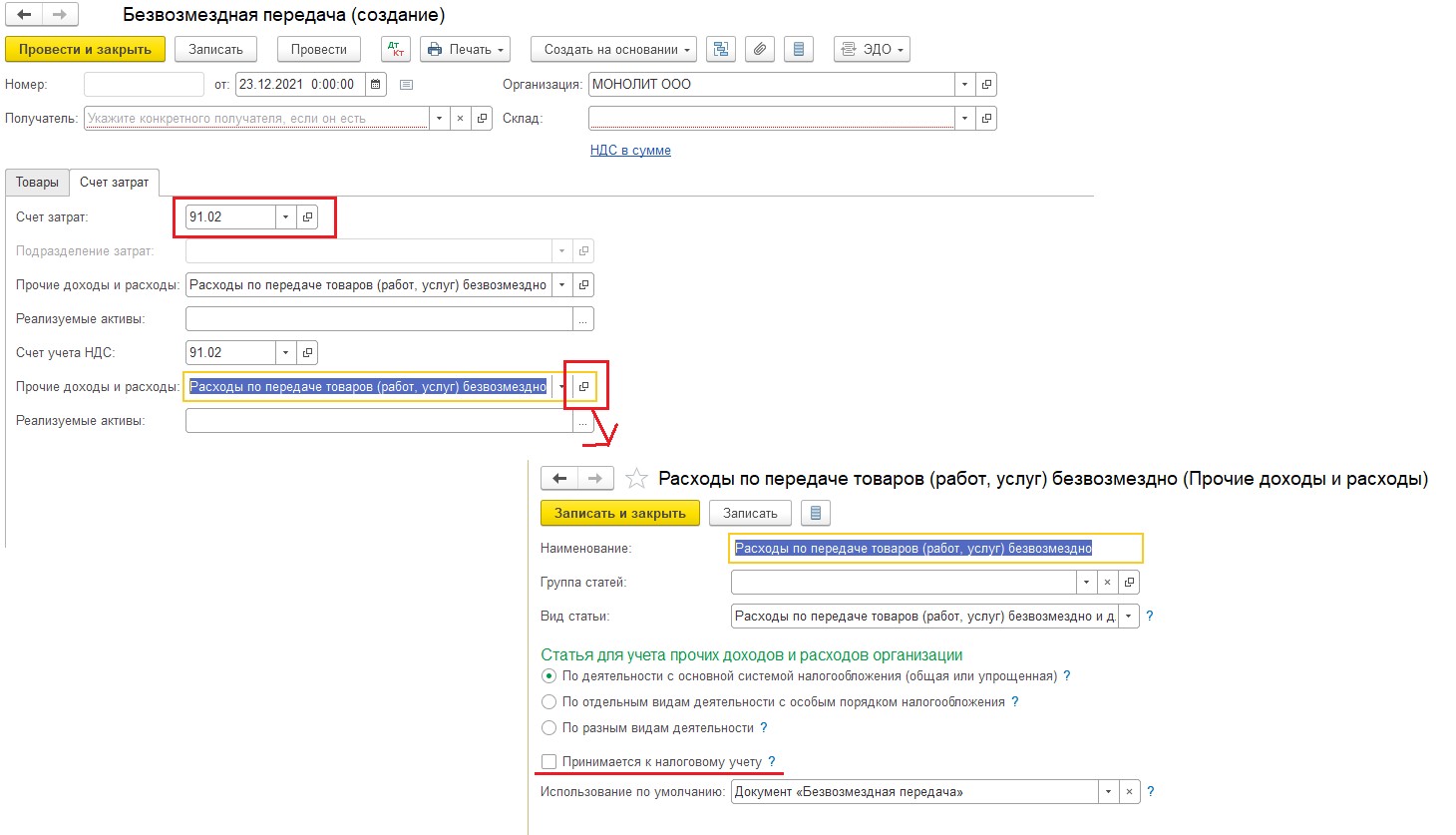Screen dimensions: 1456x835
Task: Click the forward arrow in the document window
Action: 60,15
